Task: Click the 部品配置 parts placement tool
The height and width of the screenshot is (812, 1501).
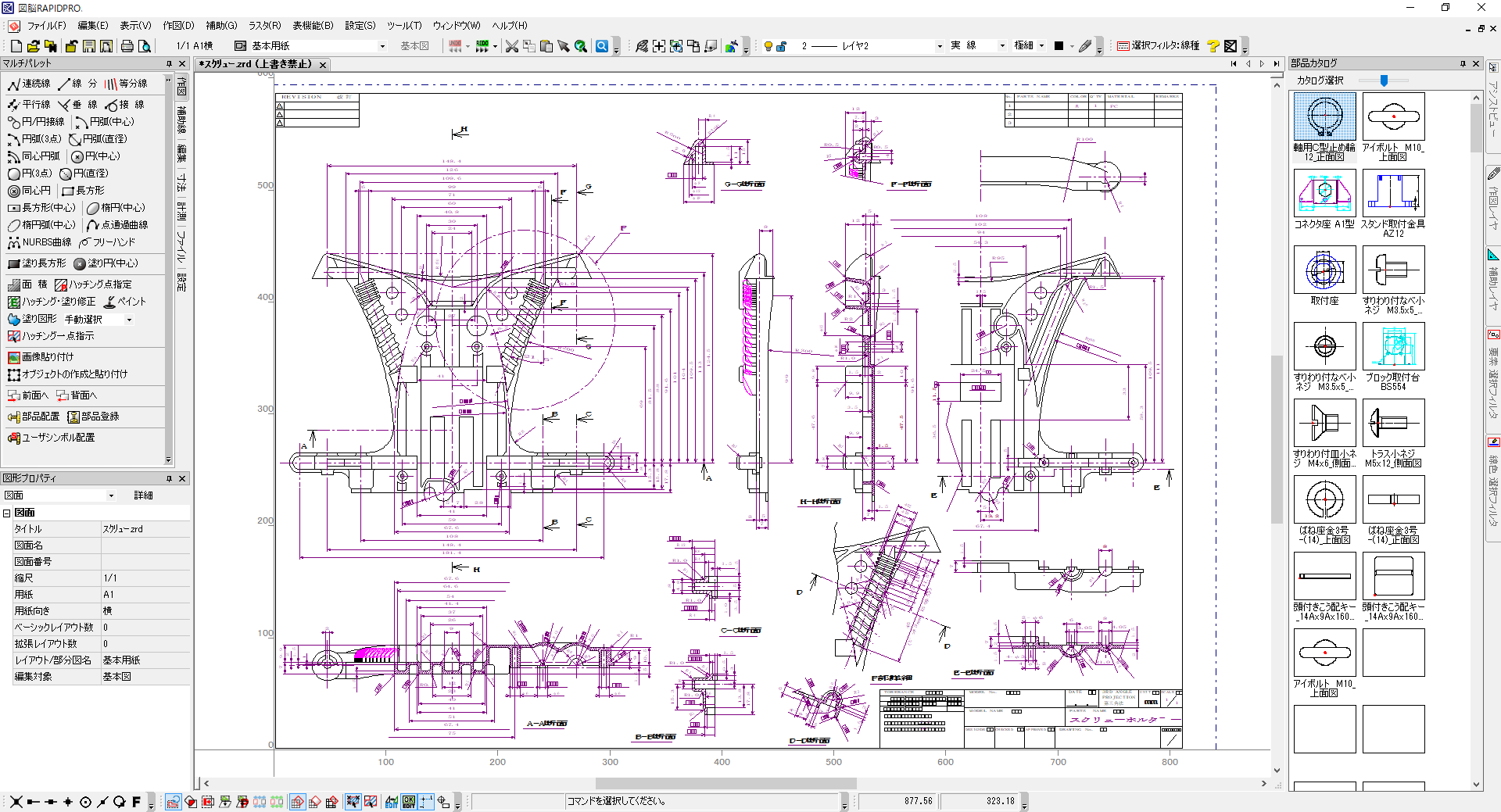Action: coord(34,417)
